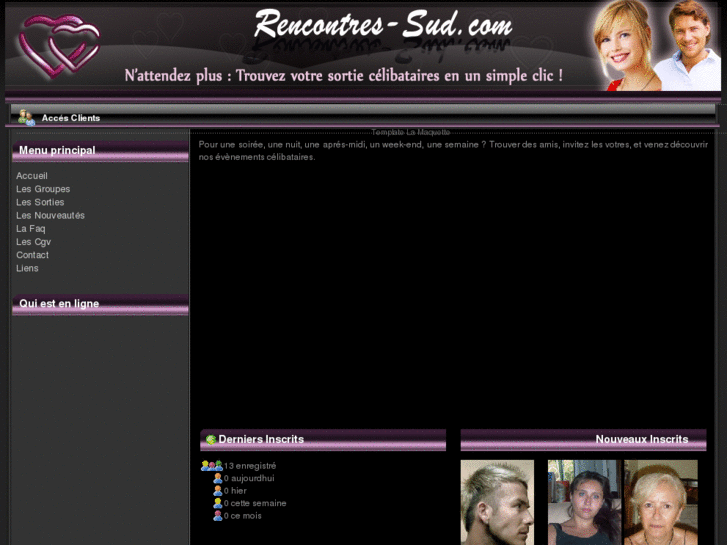This screenshot has height=545, width=727.
Task: Click the N'attendez plus slogan text
Action: 344,76
